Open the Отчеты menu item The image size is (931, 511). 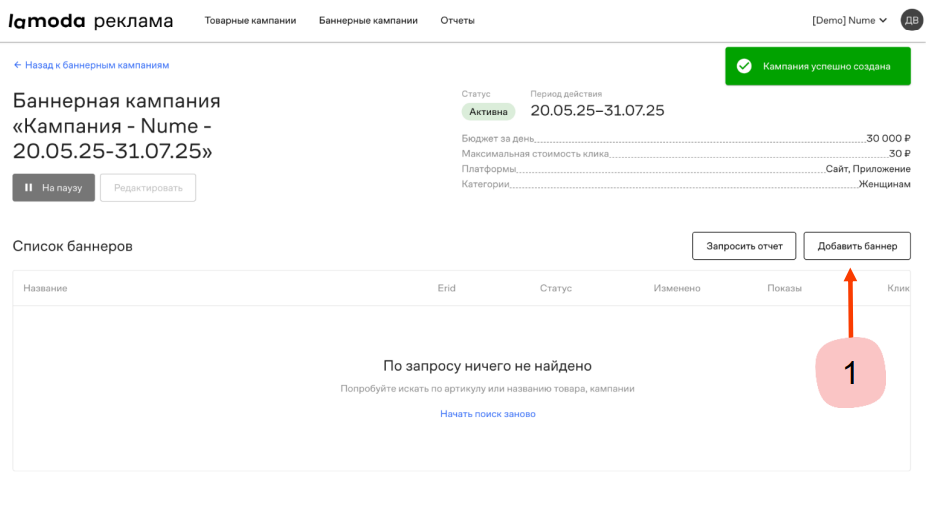tap(457, 20)
